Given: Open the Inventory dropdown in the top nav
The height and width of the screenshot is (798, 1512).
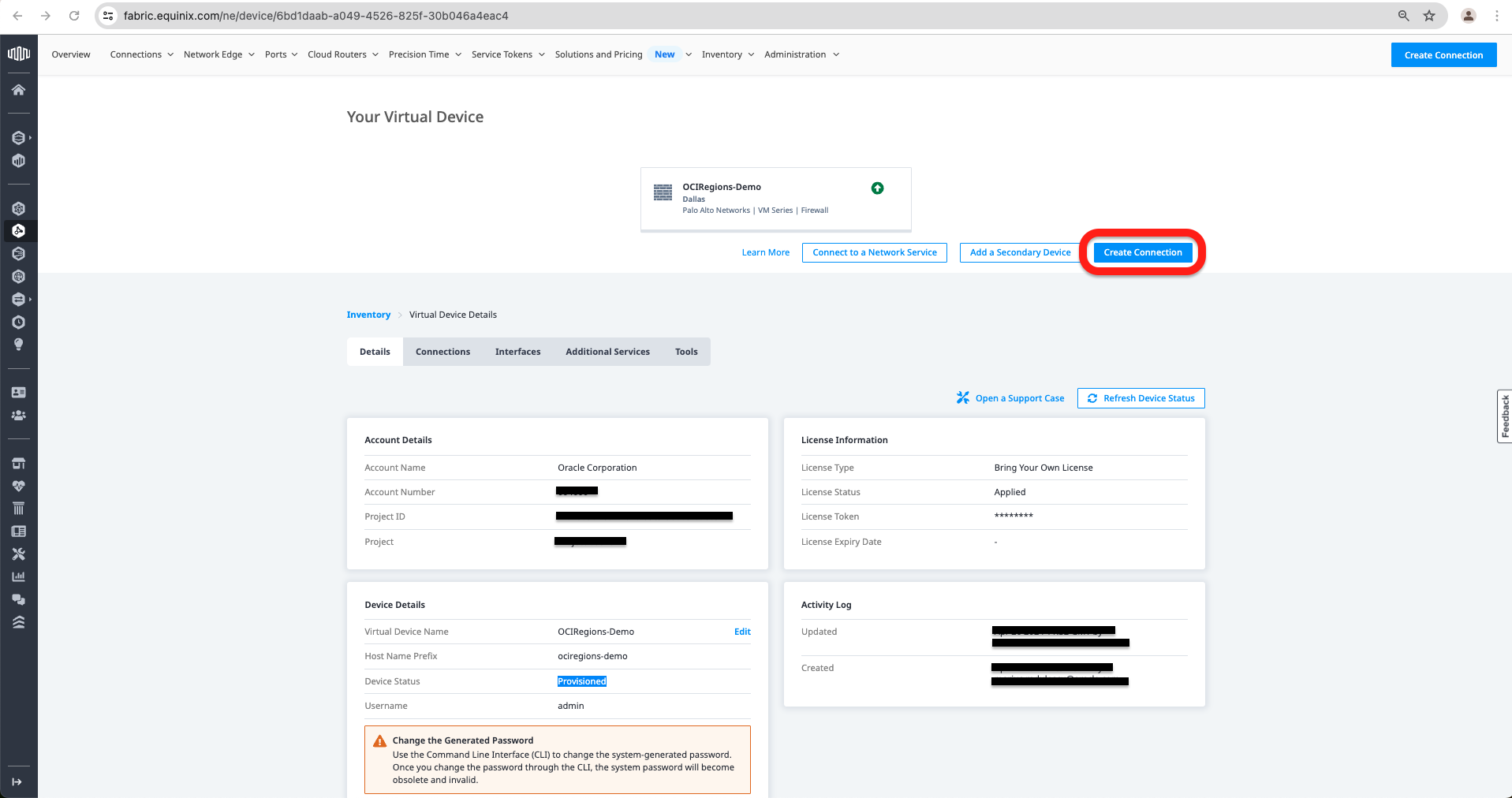Looking at the screenshot, I should click(727, 54).
